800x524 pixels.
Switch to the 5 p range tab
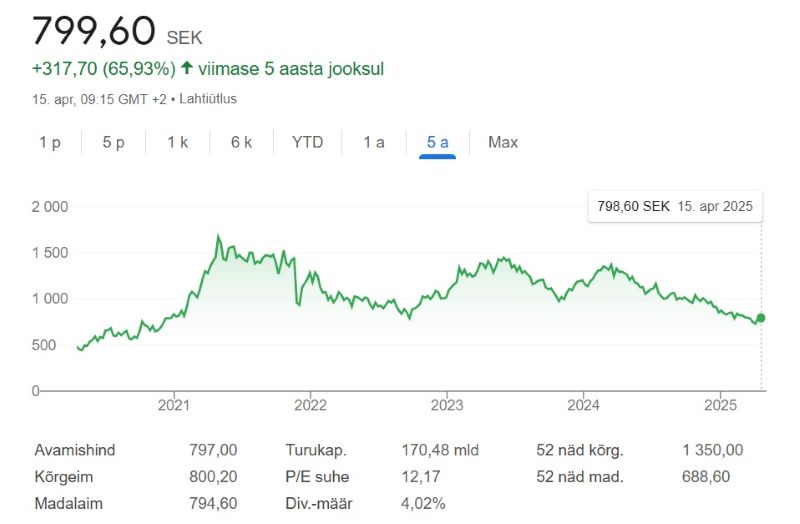point(113,142)
